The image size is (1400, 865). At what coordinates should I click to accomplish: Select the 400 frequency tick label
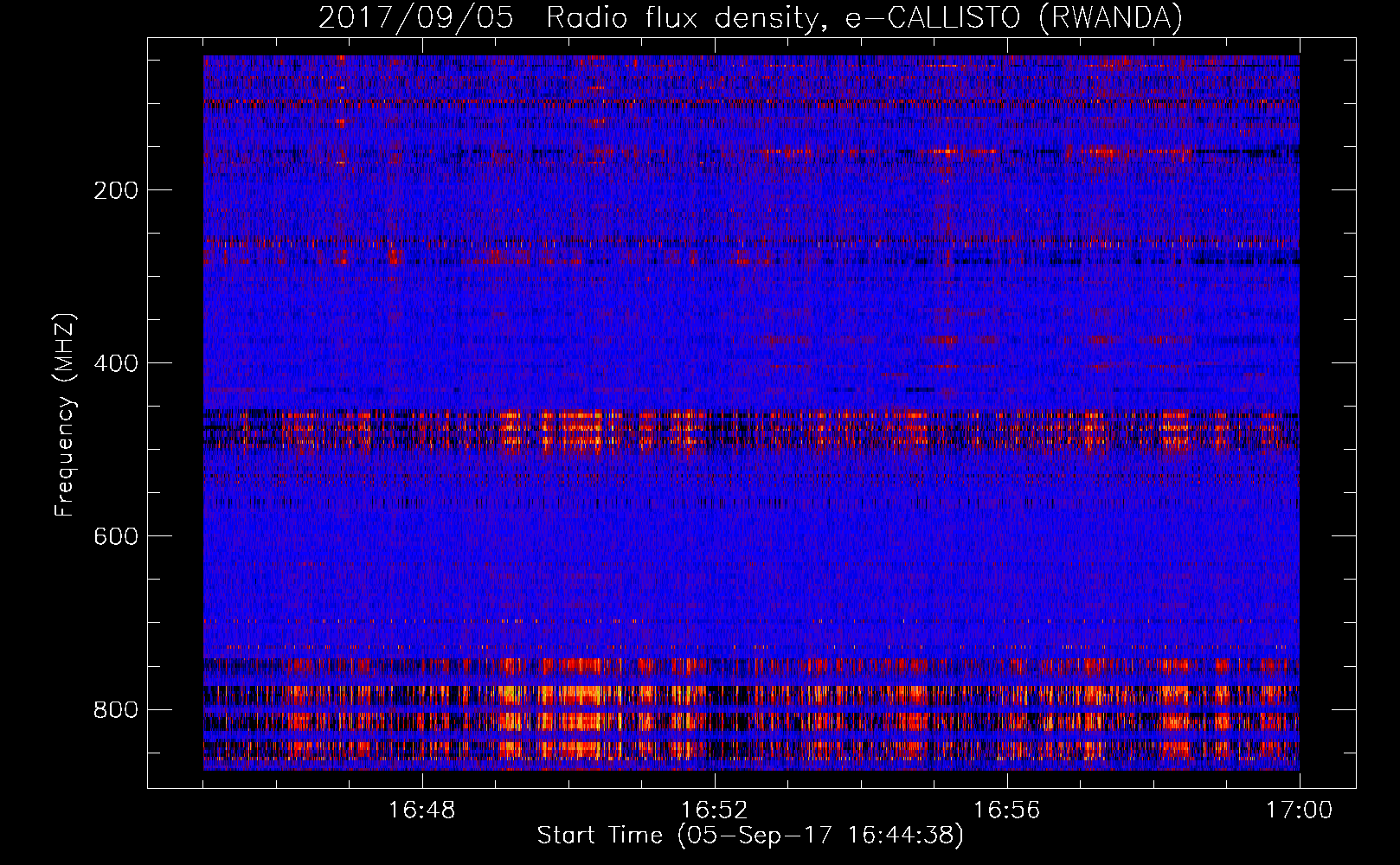click(x=115, y=363)
